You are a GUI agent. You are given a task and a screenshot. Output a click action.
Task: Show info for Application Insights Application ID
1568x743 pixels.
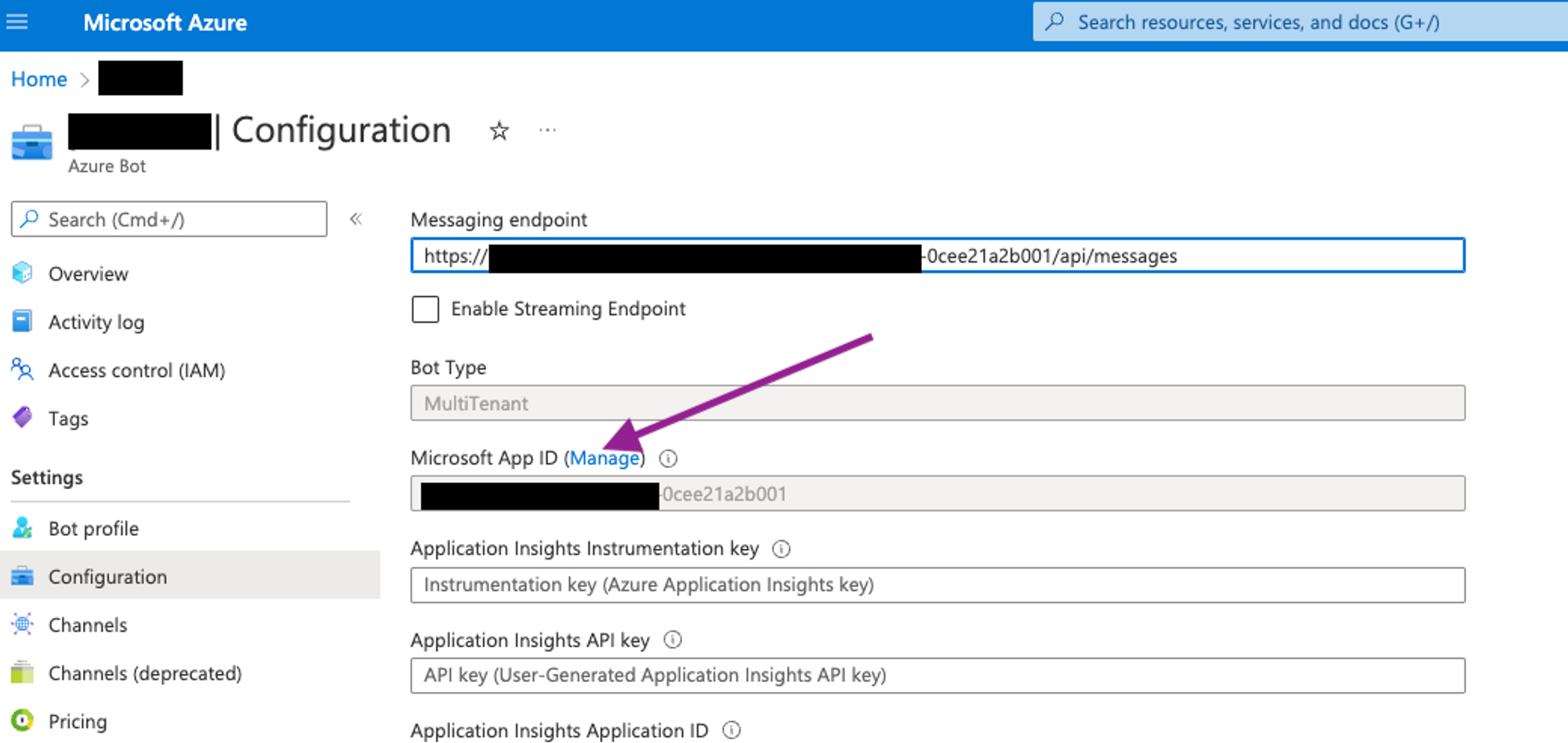731,730
